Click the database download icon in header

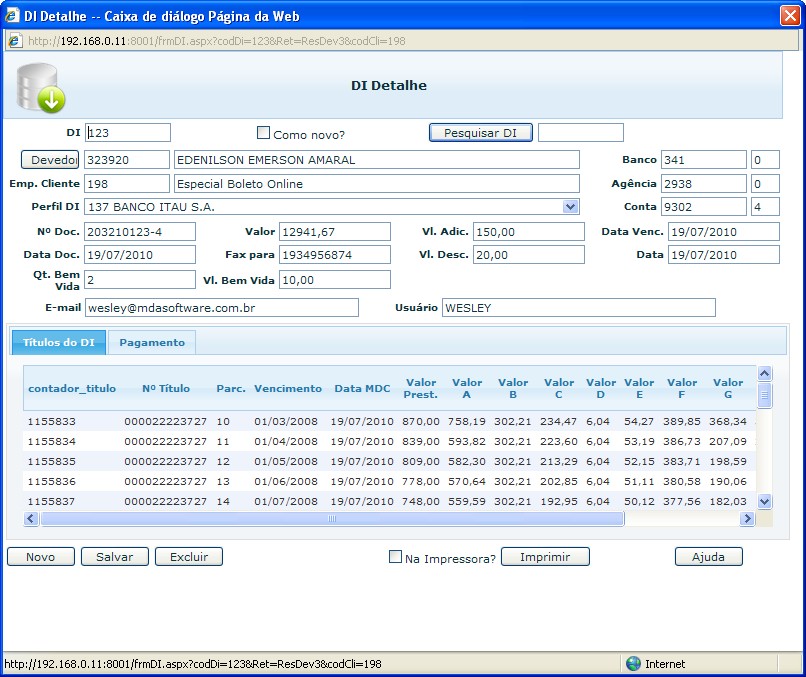[40, 86]
